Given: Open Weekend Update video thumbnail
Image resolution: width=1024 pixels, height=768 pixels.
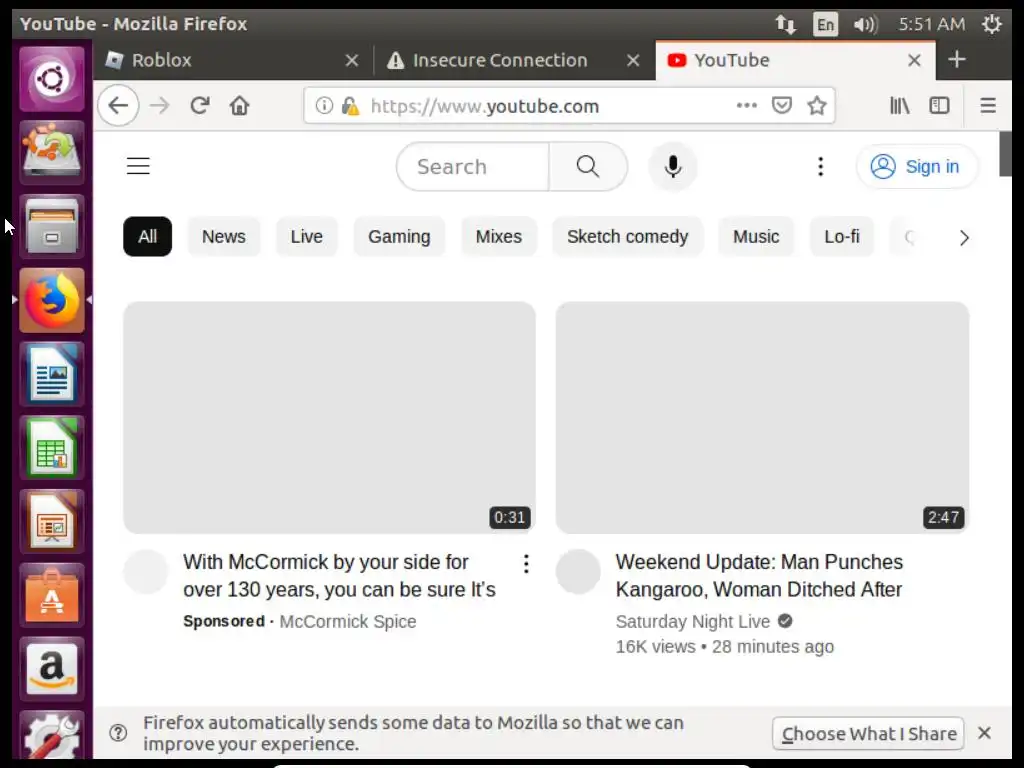Looking at the screenshot, I should coord(762,417).
